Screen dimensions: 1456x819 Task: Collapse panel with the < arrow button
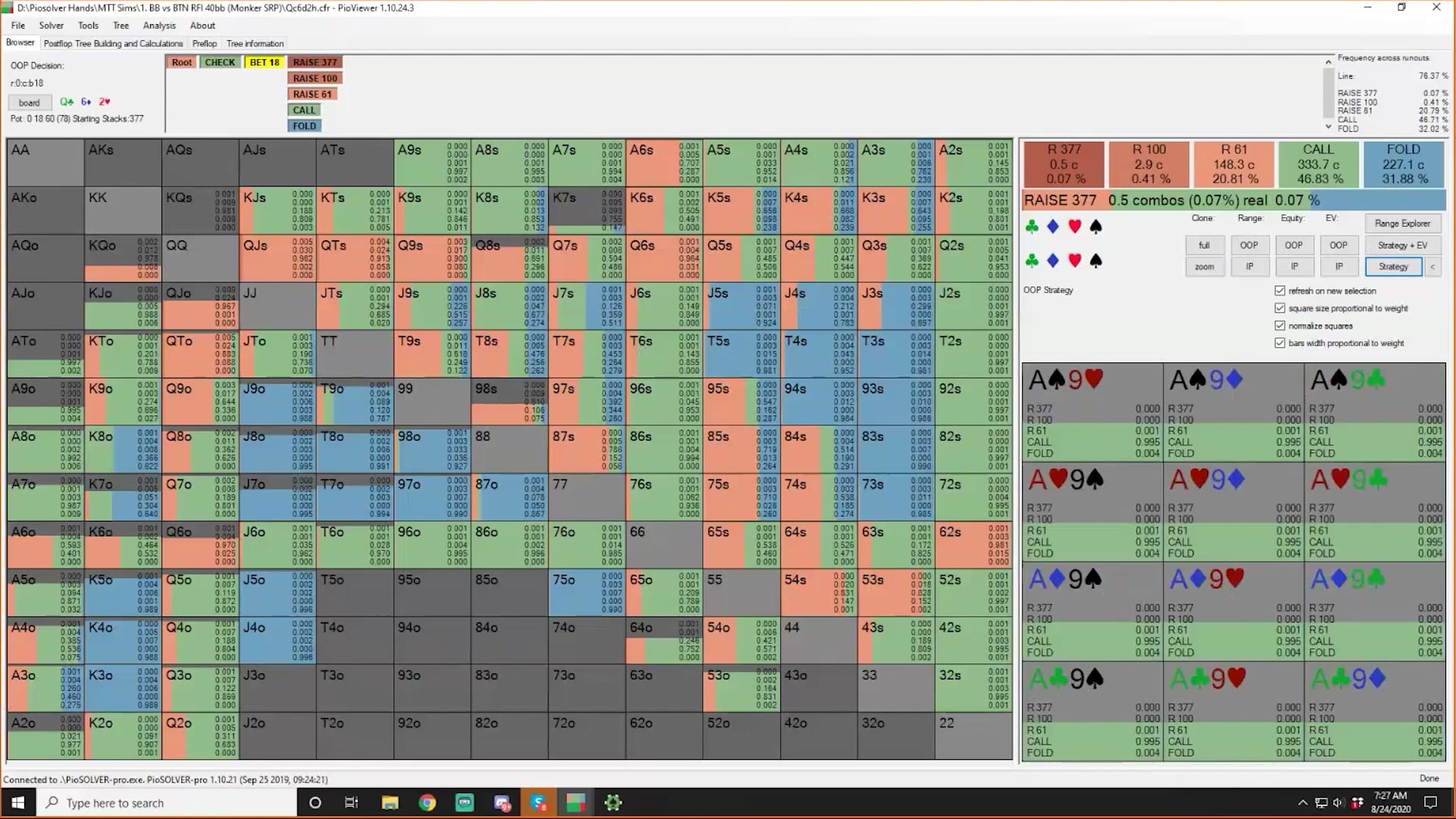click(x=1432, y=266)
